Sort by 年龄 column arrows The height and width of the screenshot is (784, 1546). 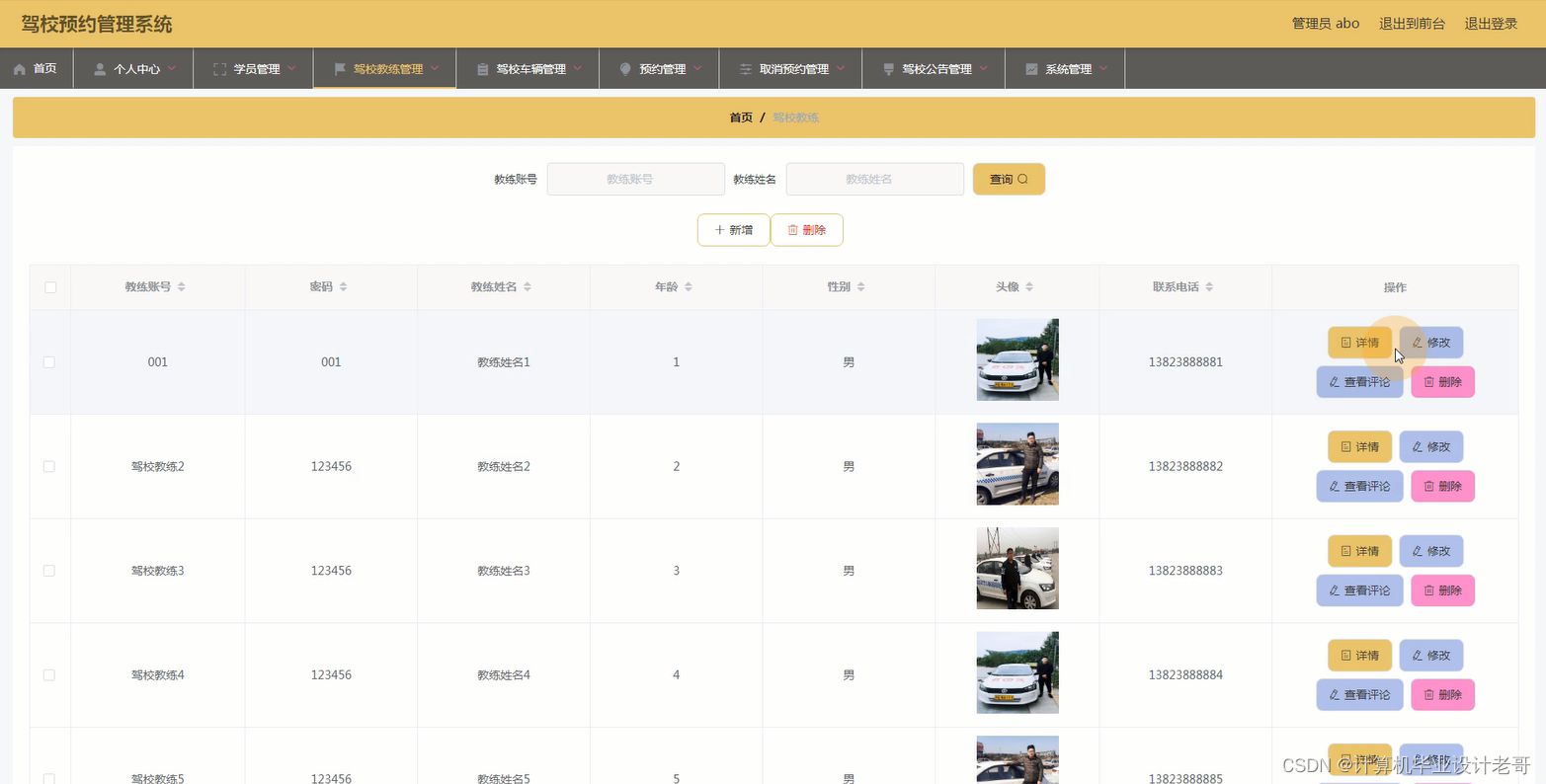pyautogui.click(x=689, y=286)
